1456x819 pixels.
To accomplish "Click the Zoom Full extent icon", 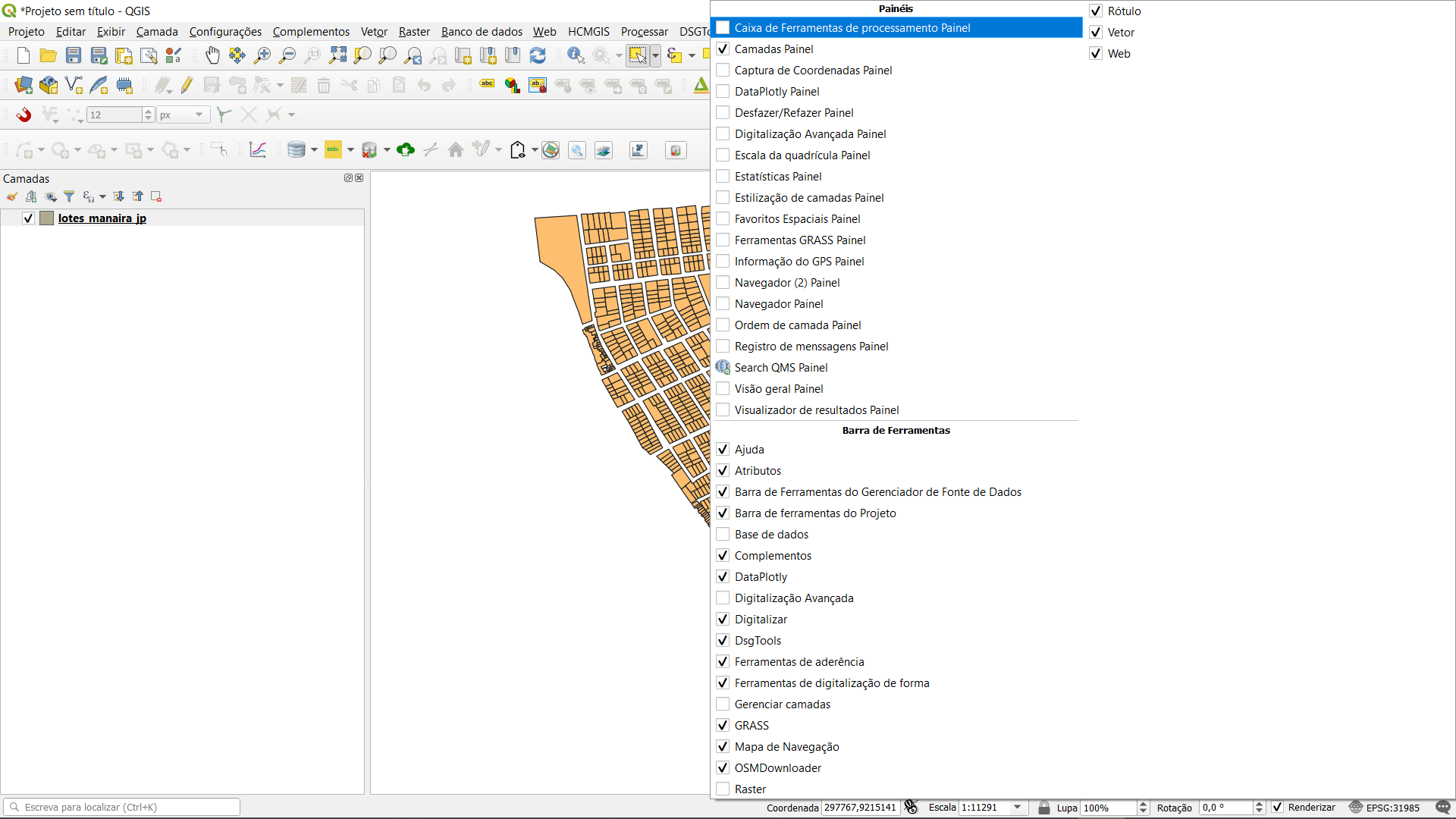I will (x=337, y=55).
